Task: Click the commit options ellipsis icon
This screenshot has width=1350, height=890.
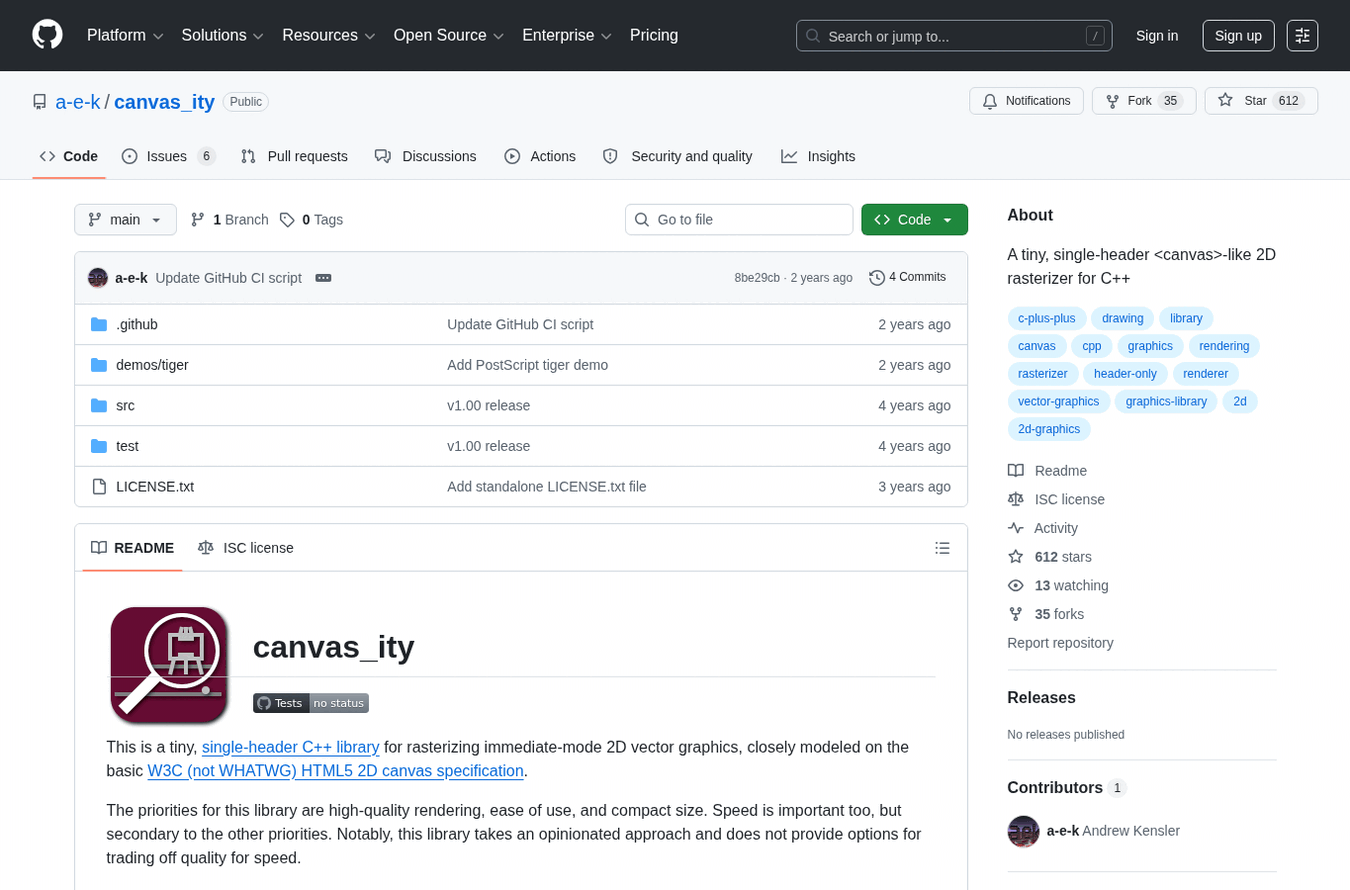Action: pyautogui.click(x=323, y=278)
